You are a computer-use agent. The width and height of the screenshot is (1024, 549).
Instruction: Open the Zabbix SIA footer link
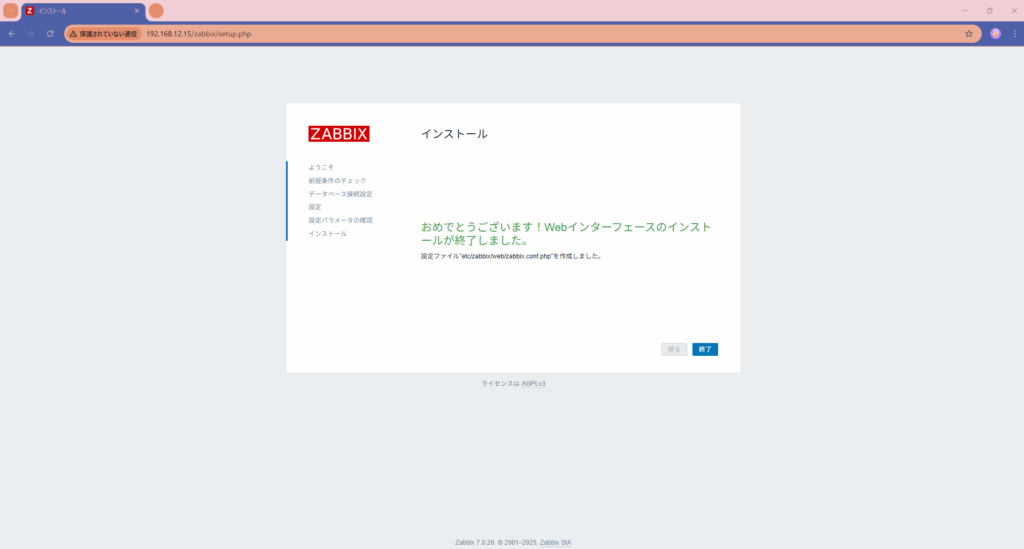pos(555,542)
